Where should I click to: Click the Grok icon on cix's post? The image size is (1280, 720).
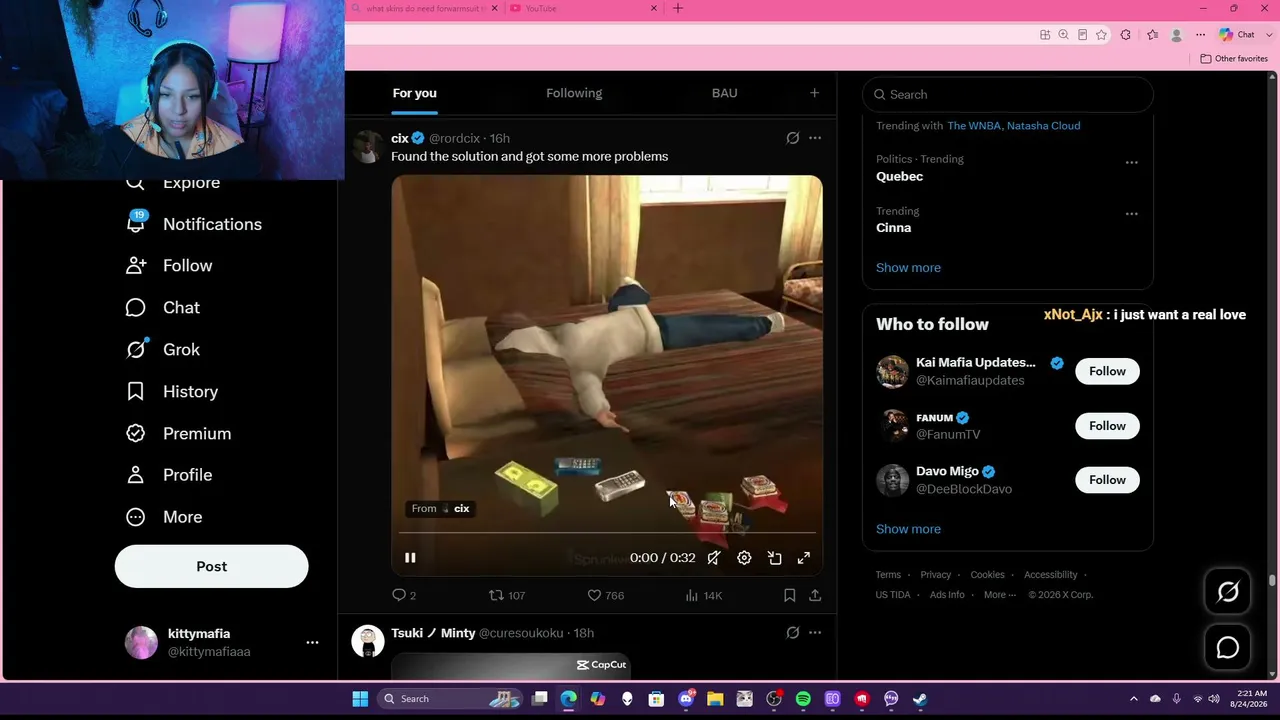click(x=793, y=138)
